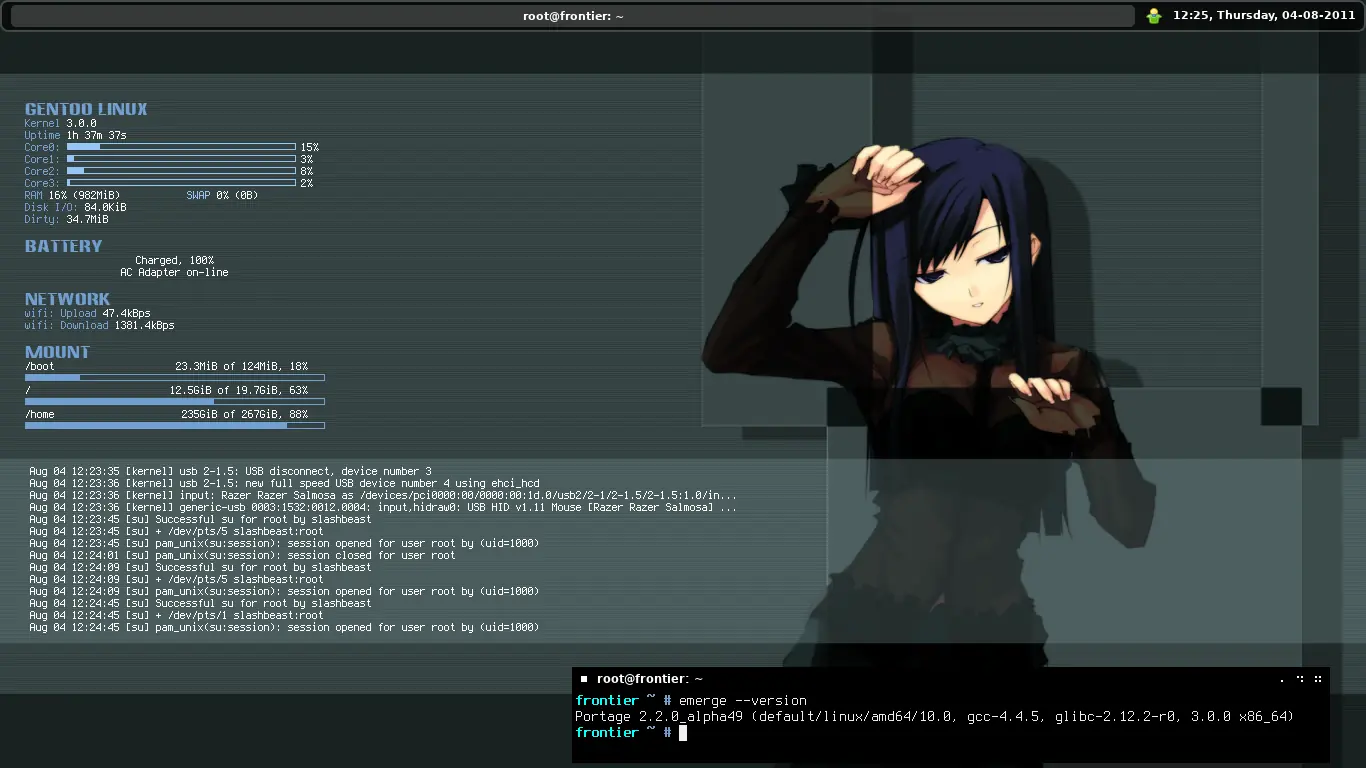Close the root@frontier terminal window
The image size is (1366, 768).
coord(1318,679)
